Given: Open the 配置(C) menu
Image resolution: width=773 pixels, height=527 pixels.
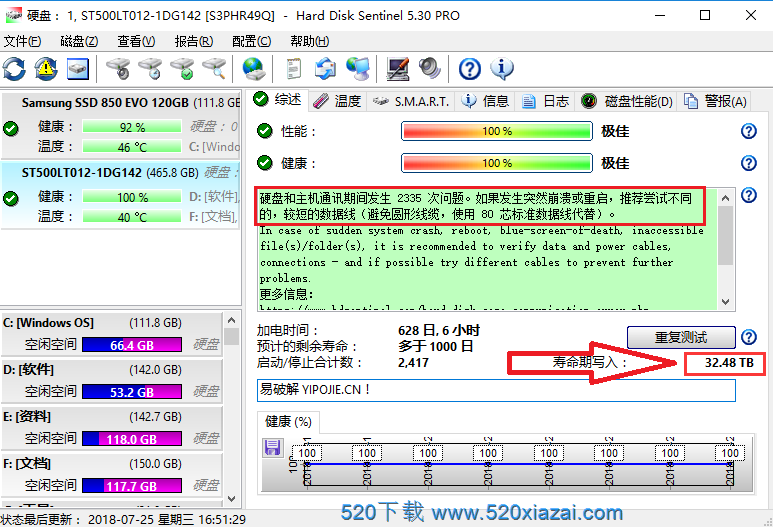Looking at the screenshot, I should pos(251,41).
